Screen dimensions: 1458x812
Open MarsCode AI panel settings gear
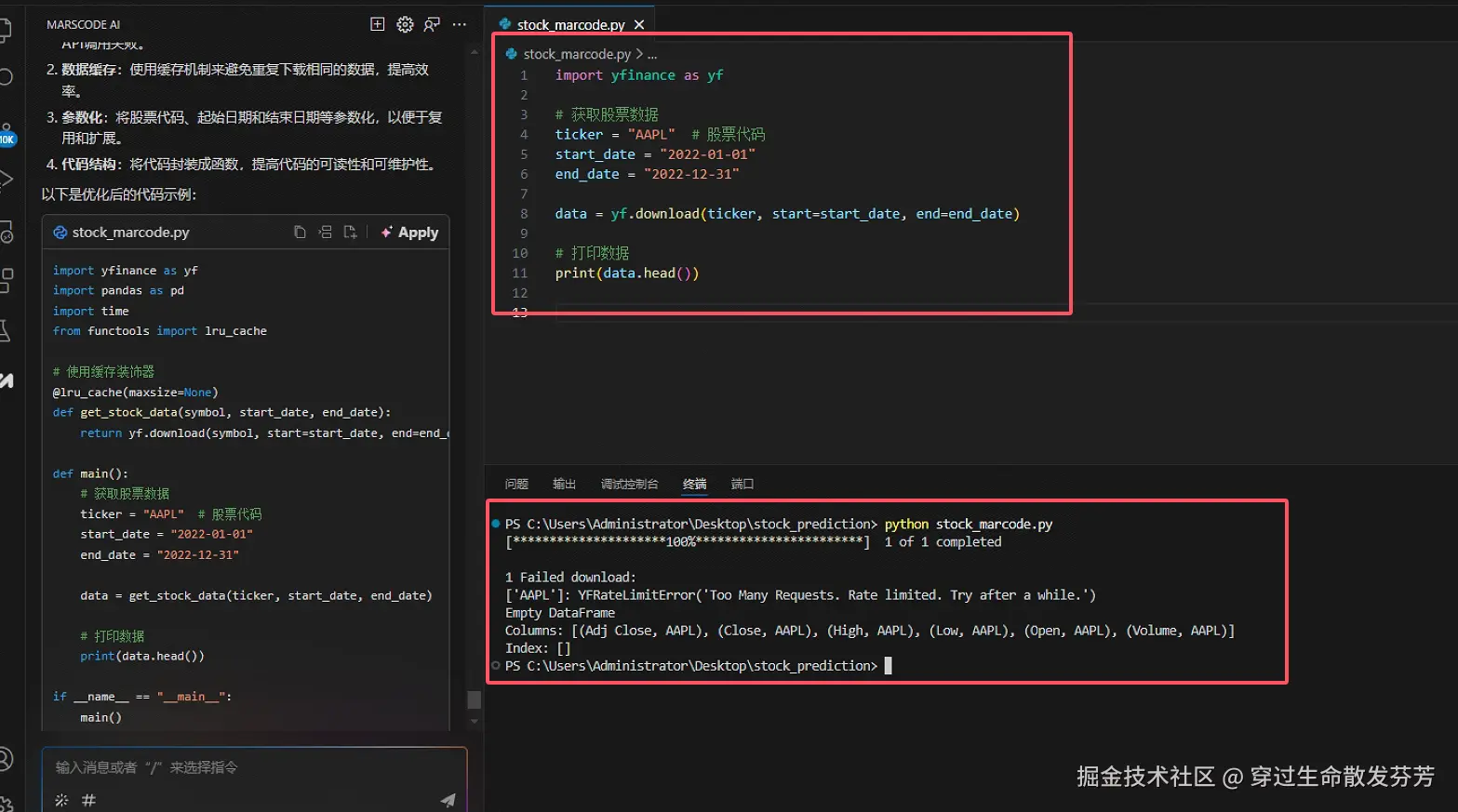405,24
